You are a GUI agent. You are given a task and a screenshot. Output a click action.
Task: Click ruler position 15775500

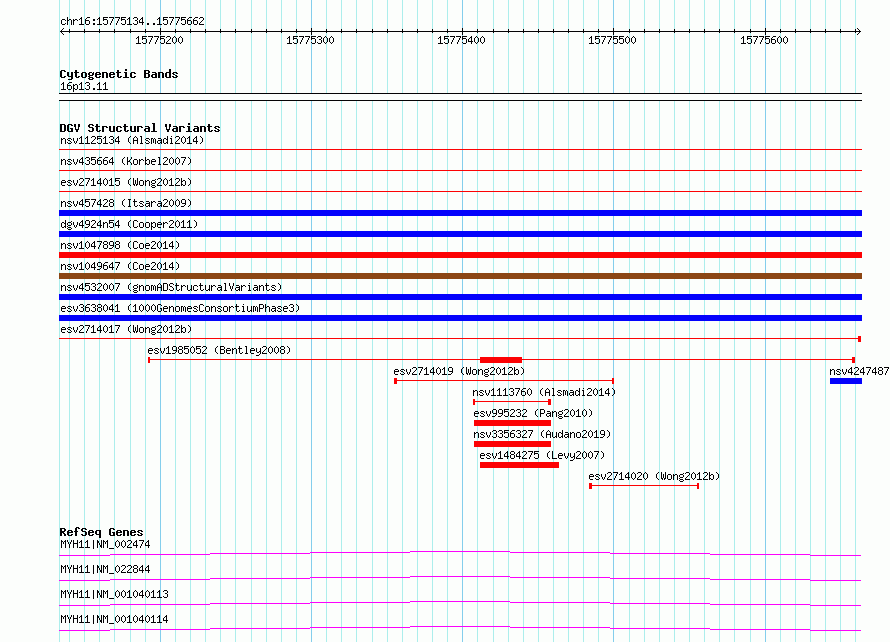click(612, 40)
